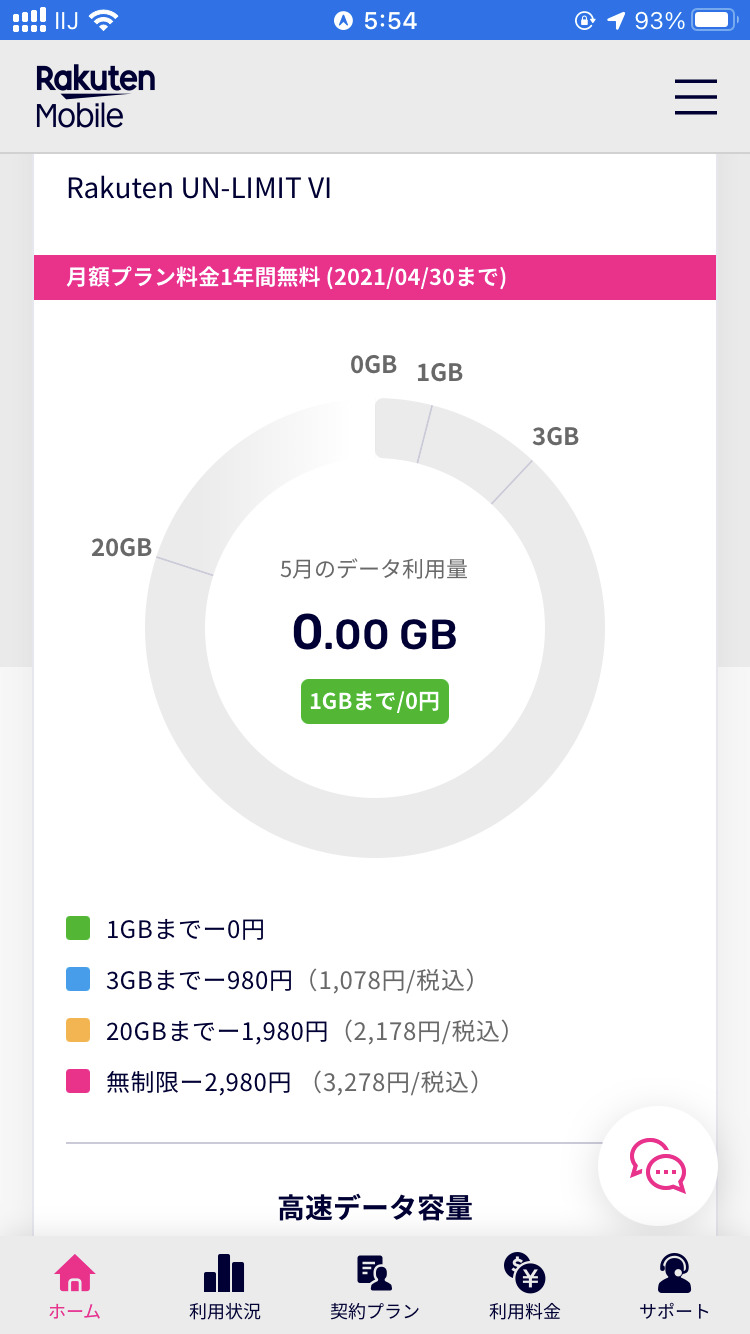Switch to the 利用状況 tab label

click(x=224, y=1311)
